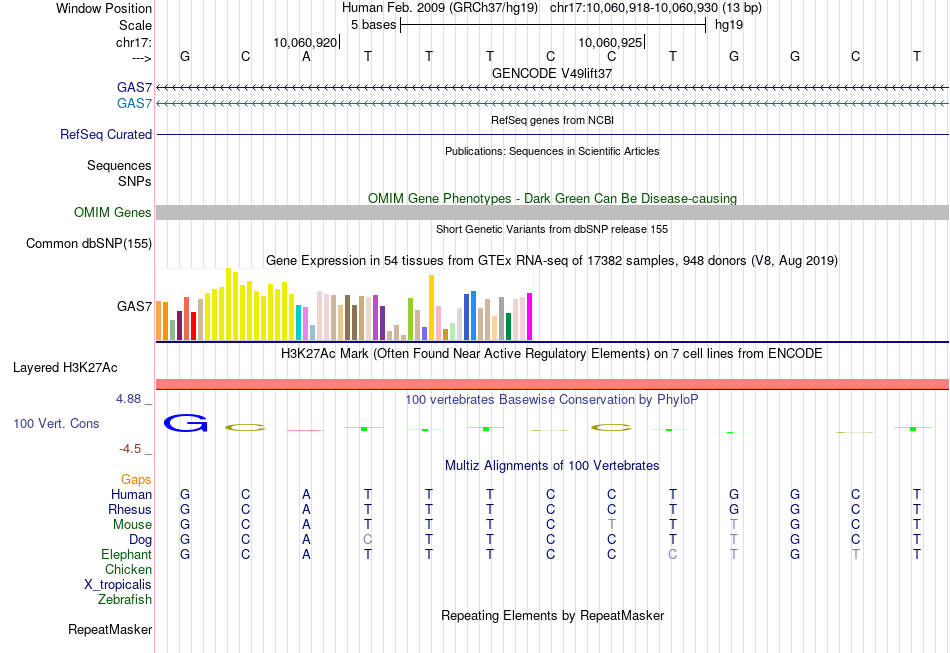
Task: Click the RefSeq genes from NCBI title
Action: (552, 120)
